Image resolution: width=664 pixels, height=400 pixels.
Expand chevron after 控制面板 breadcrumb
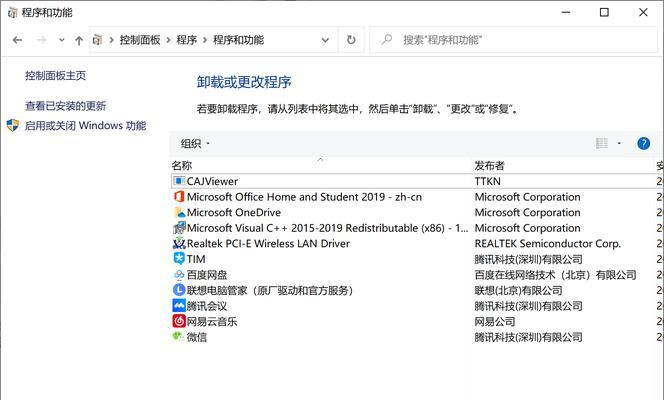(169, 40)
